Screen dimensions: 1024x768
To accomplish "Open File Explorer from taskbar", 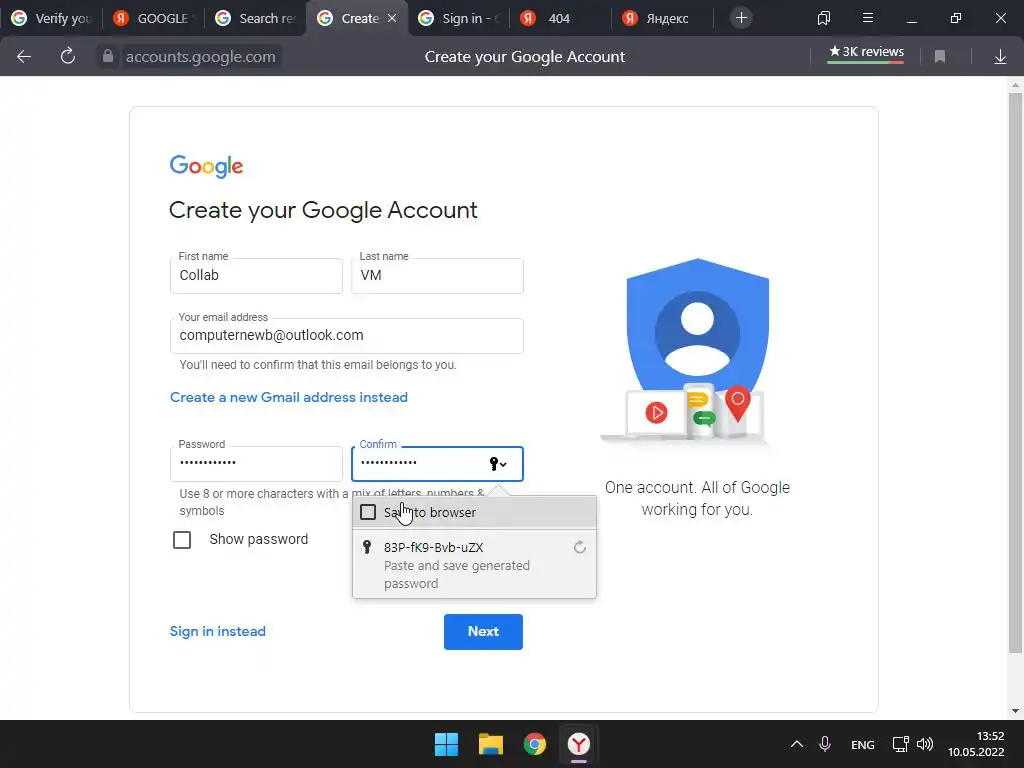I will [490, 744].
